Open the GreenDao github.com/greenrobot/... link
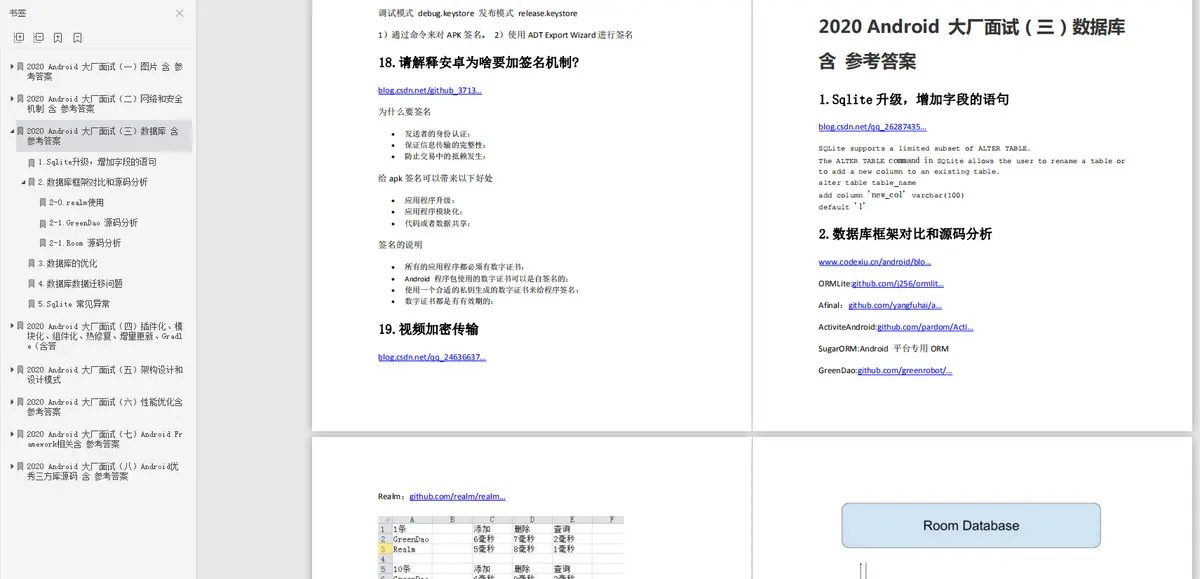The height and width of the screenshot is (579, 1200). coord(905,371)
